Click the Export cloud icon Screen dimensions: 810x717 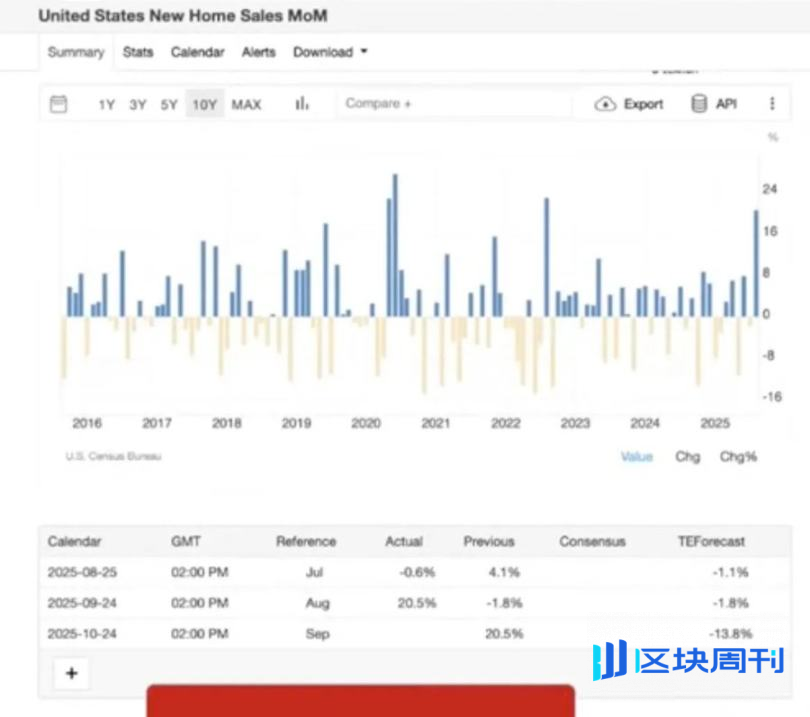[x=606, y=104]
